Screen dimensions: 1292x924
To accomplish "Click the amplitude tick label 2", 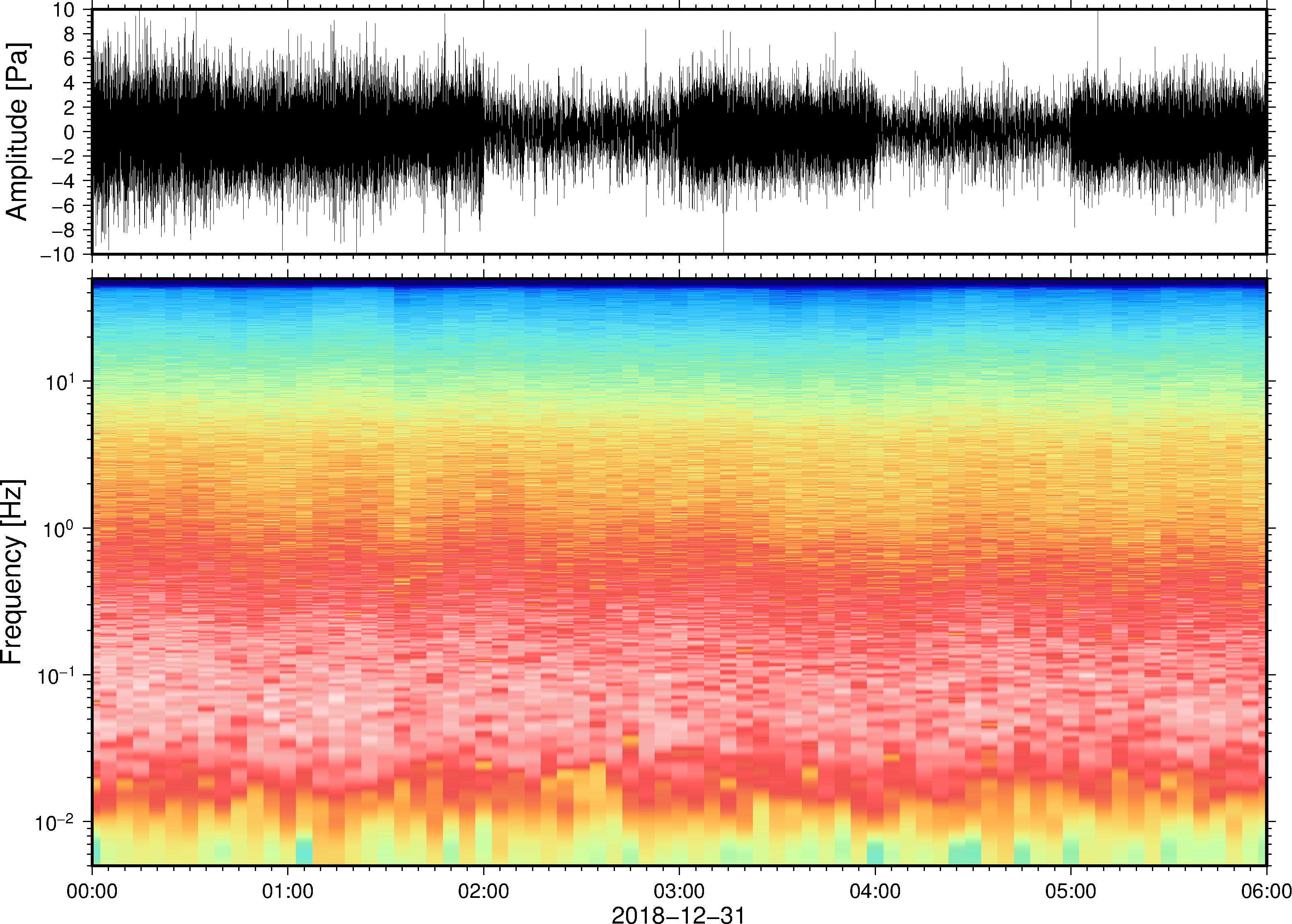I will (70, 108).
